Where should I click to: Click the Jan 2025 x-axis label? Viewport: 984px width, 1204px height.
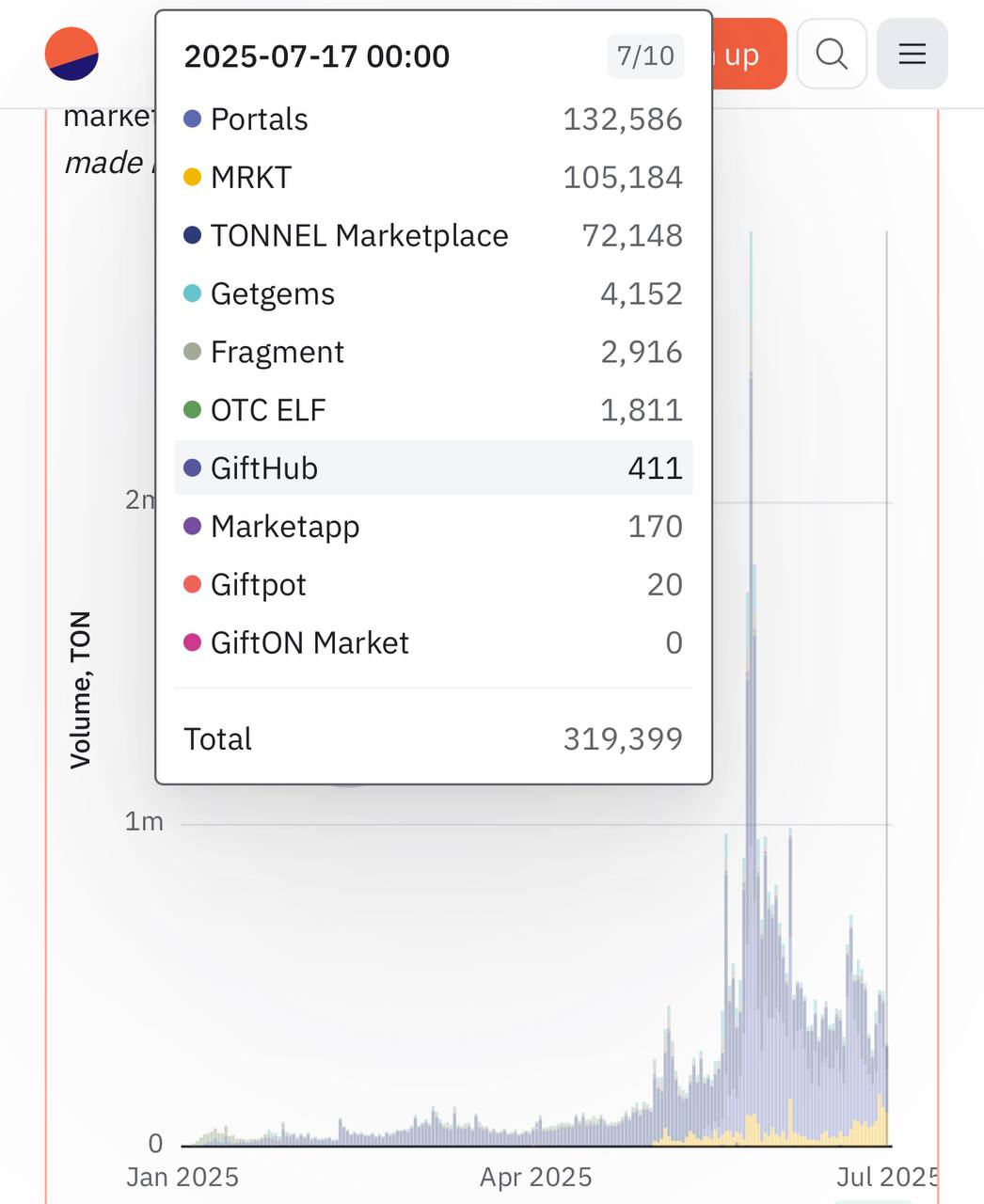click(183, 1177)
